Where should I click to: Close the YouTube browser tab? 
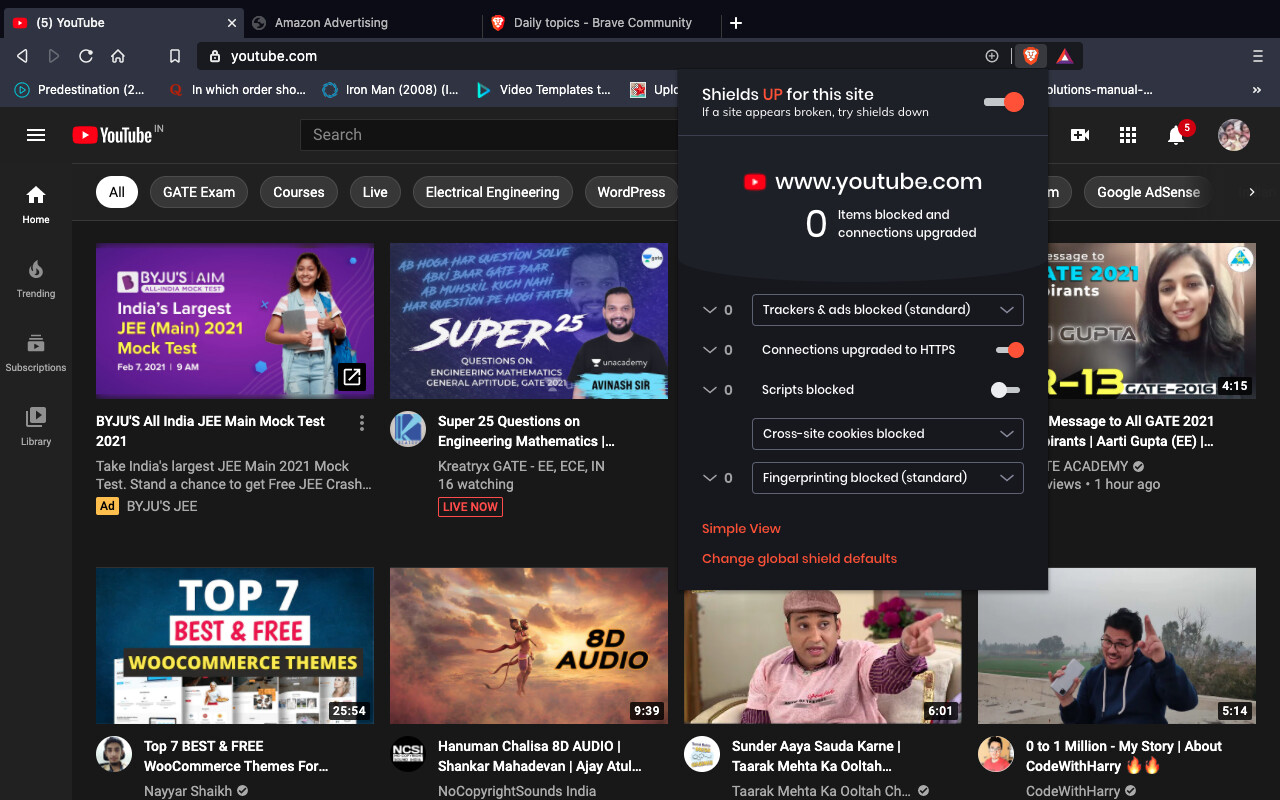click(232, 22)
